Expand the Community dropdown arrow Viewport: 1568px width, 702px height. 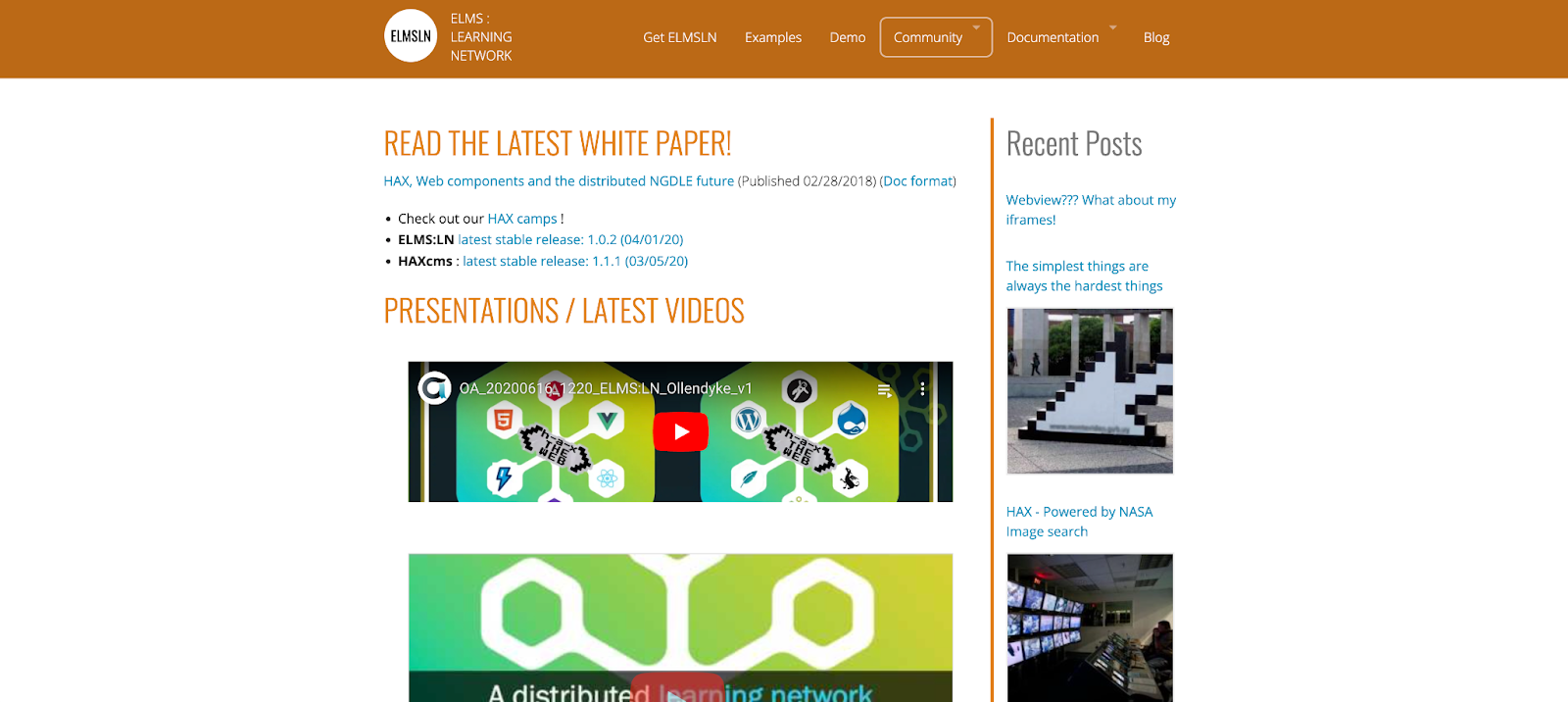pos(976,27)
